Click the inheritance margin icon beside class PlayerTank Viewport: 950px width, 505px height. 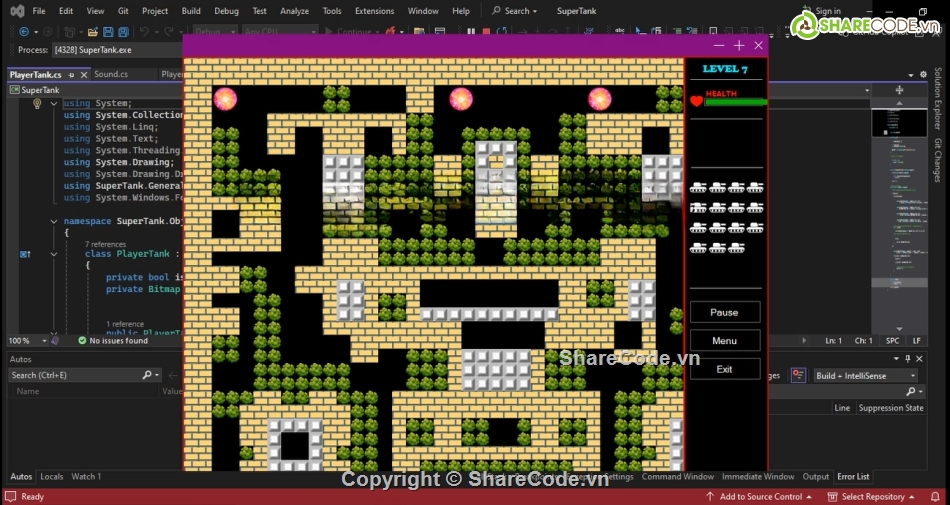(x=25, y=254)
